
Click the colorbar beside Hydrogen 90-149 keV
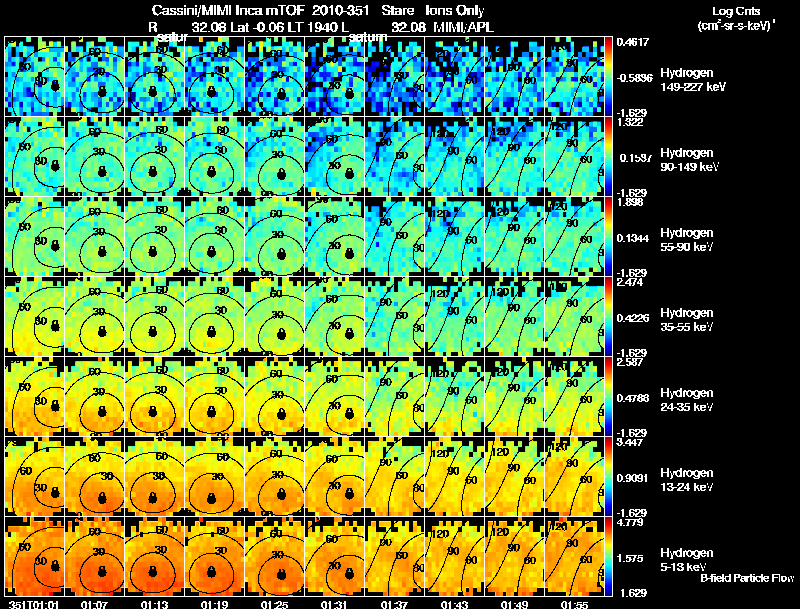(x=608, y=156)
